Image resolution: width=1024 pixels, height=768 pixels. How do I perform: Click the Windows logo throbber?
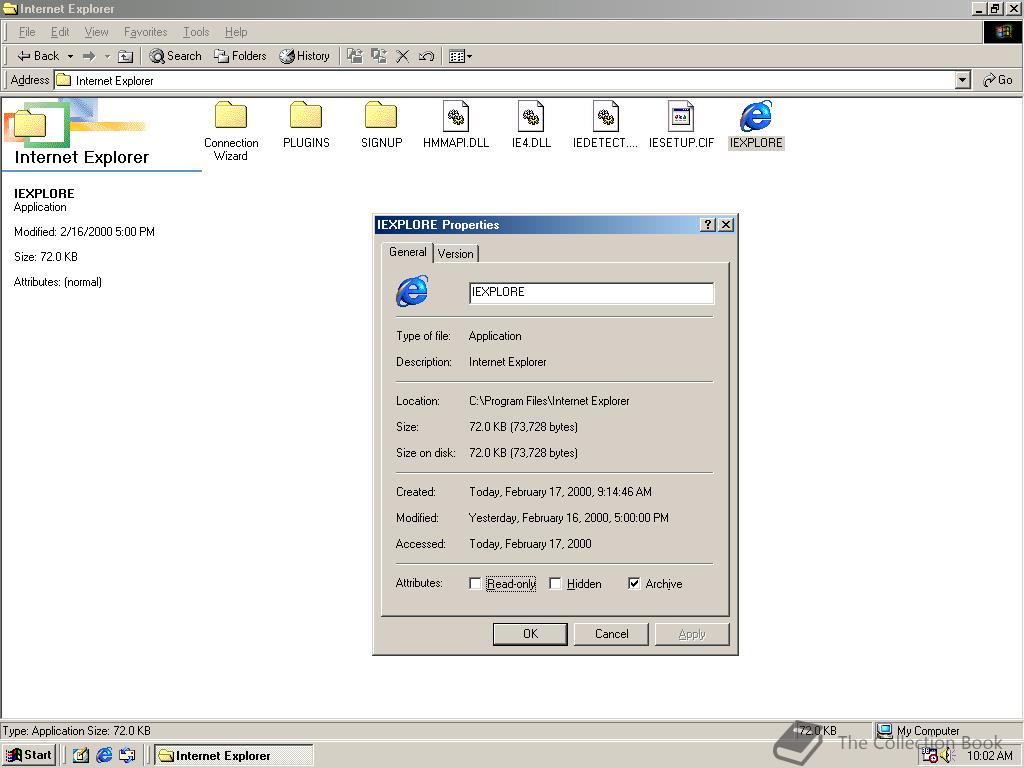(x=1003, y=32)
